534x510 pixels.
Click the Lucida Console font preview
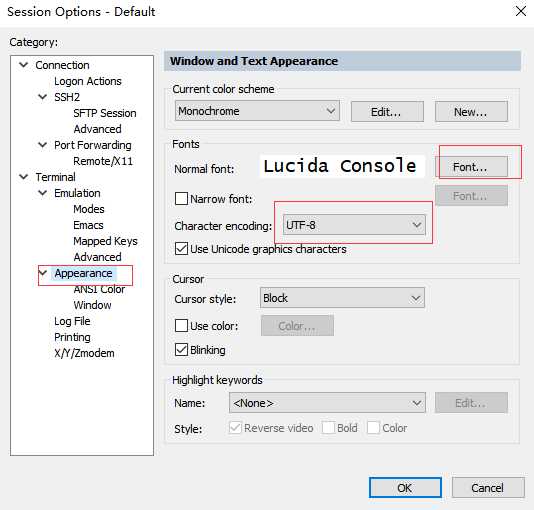pyautogui.click(x=342, y=166)
